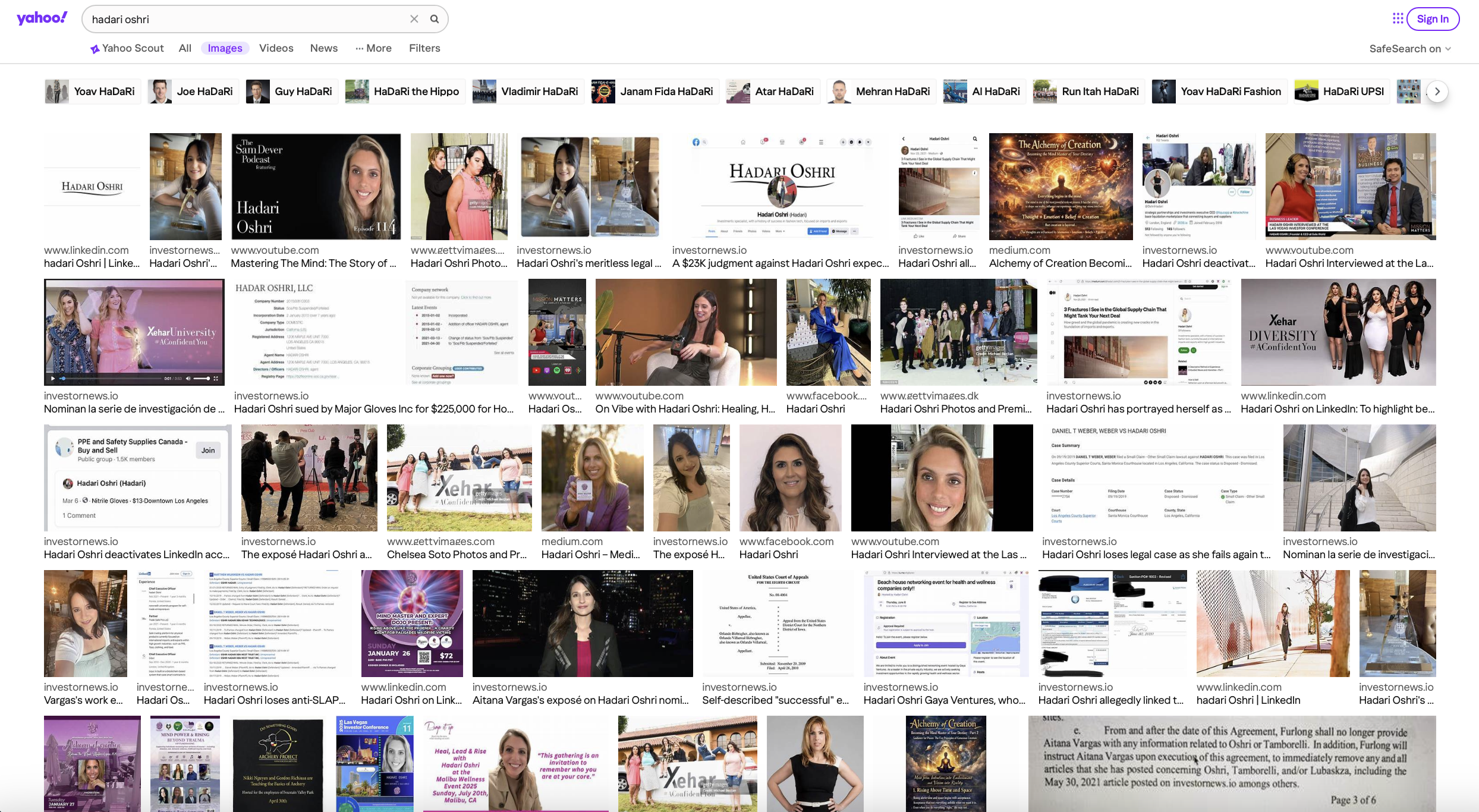Viewport: 1479px width, 812px height.
Task: Open 'Chelsea Soto Photos and Pr...' link
Action: (457, 555)
